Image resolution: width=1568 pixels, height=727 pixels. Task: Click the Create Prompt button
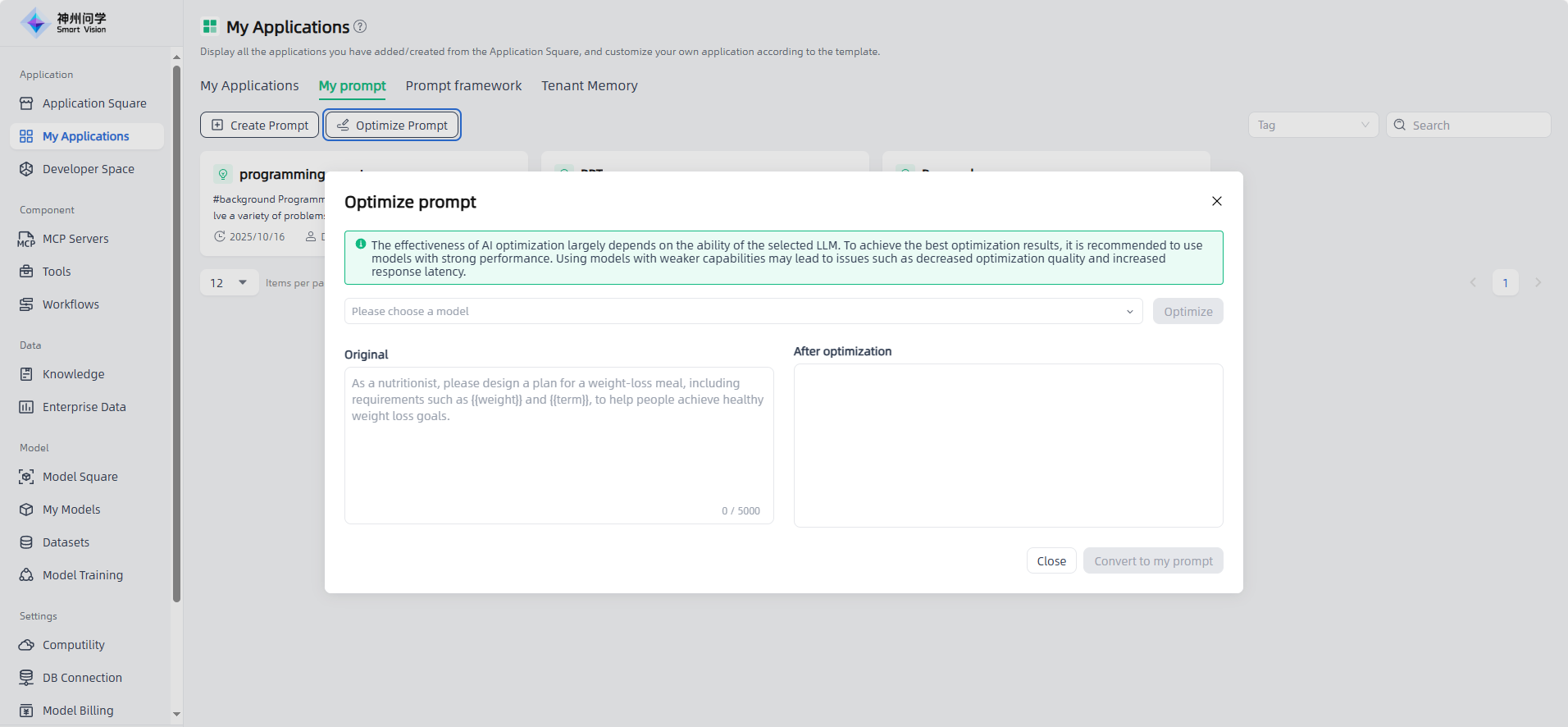point(259,125)
